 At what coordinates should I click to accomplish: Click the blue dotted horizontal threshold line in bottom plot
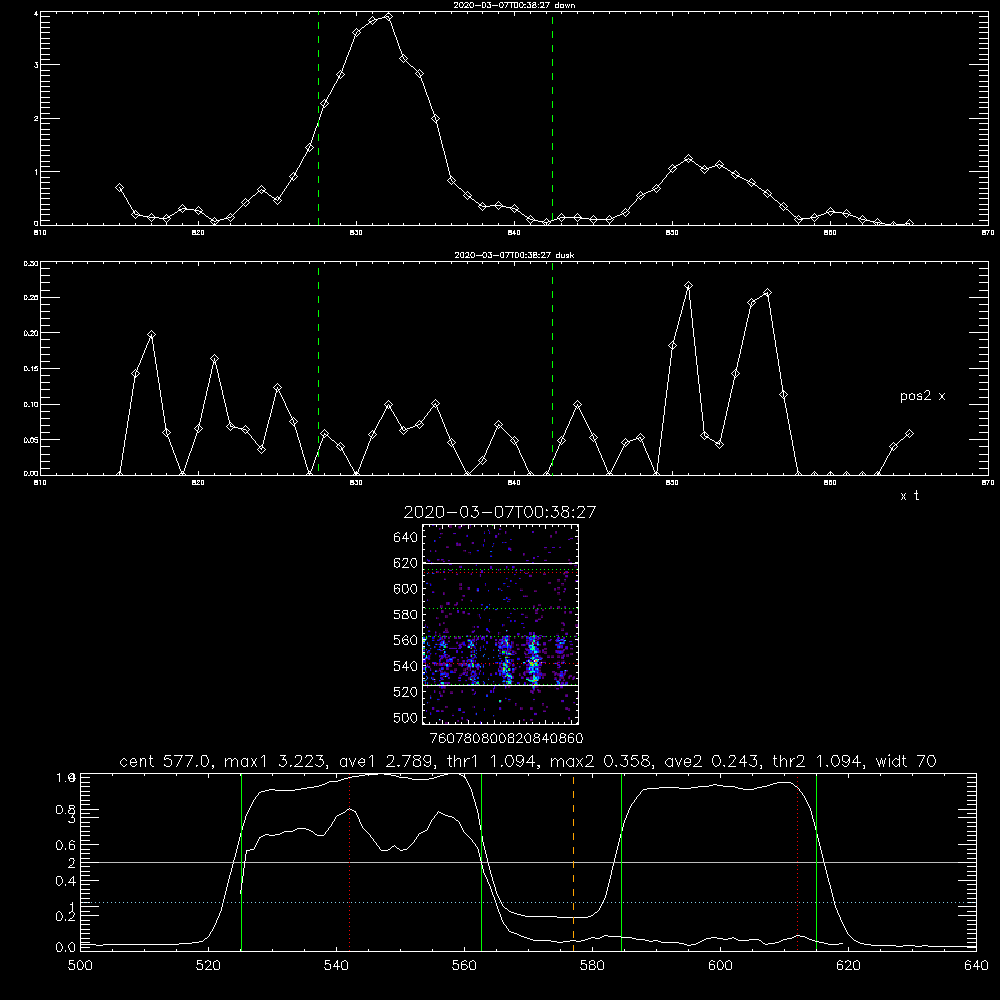tap(528, 902)
